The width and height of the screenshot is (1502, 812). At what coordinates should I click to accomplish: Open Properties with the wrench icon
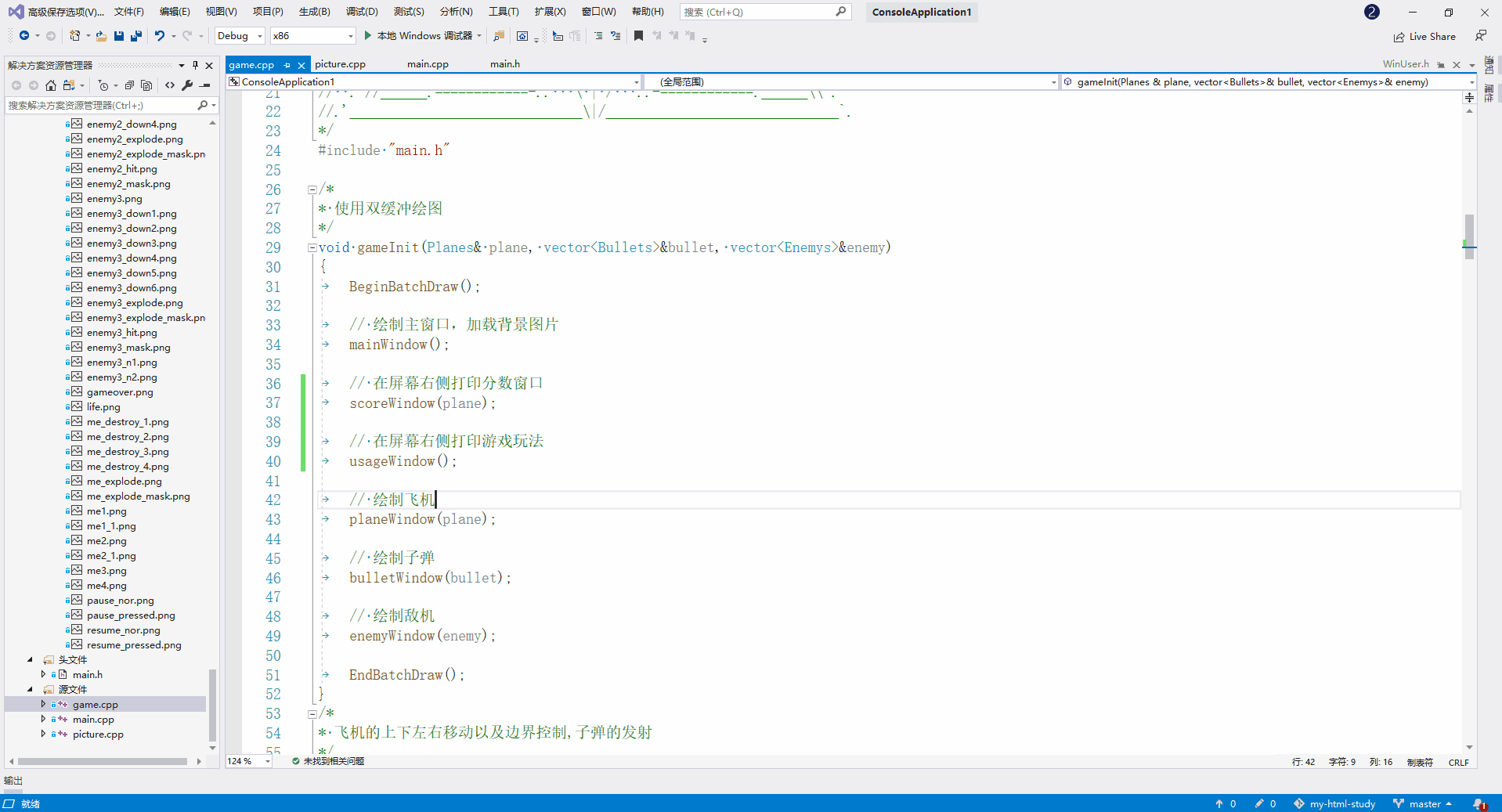point(187,85)
